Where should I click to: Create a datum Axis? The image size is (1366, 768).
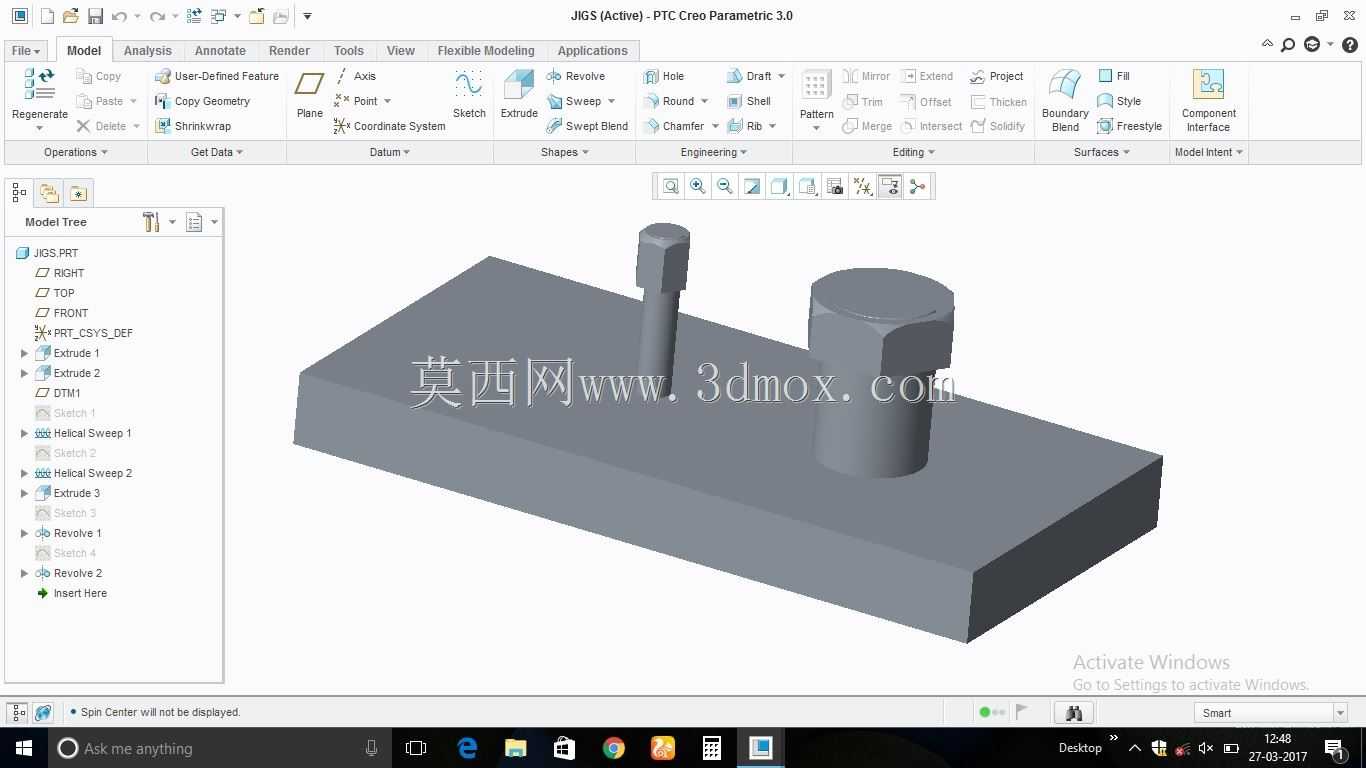coord(355,76)
